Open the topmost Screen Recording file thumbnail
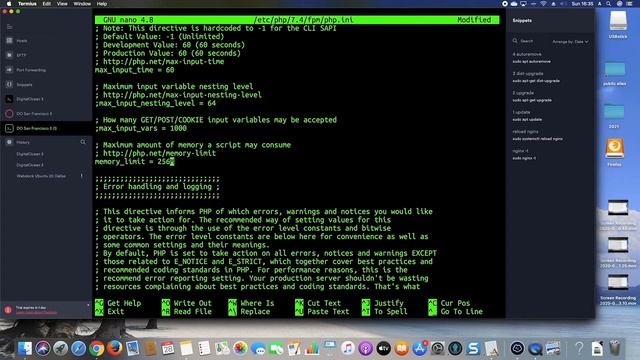 point(618,208)
